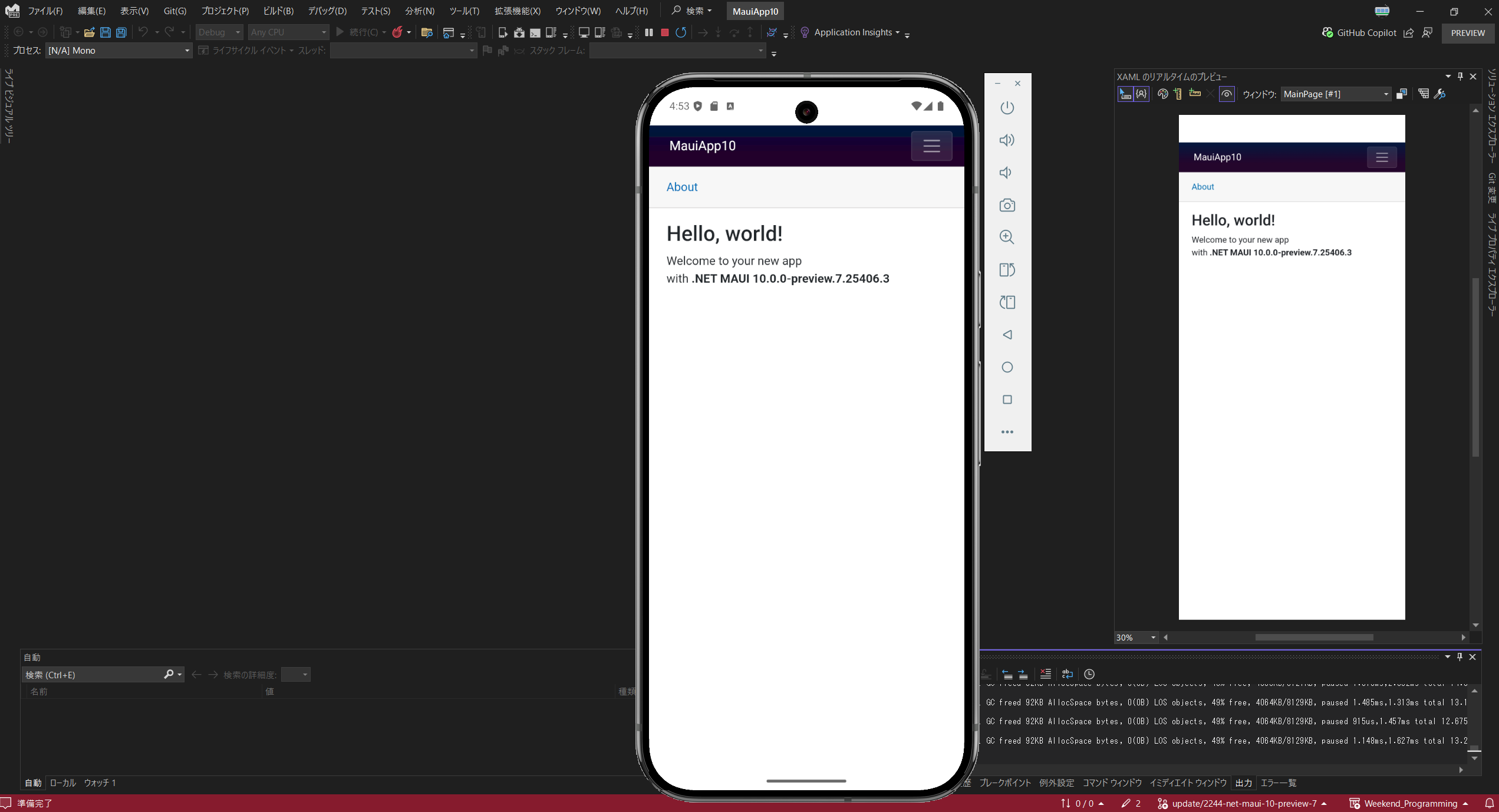
Task: Toggle Select Element mode in XAML Live Preview
Action: pyautogui.click(x=1125, y=94)
